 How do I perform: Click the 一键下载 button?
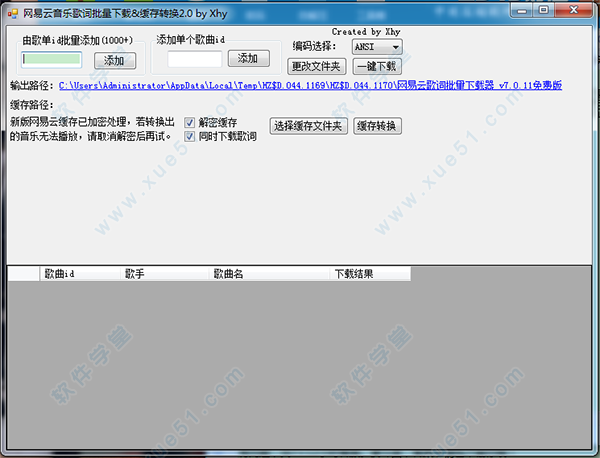(377, 67)
